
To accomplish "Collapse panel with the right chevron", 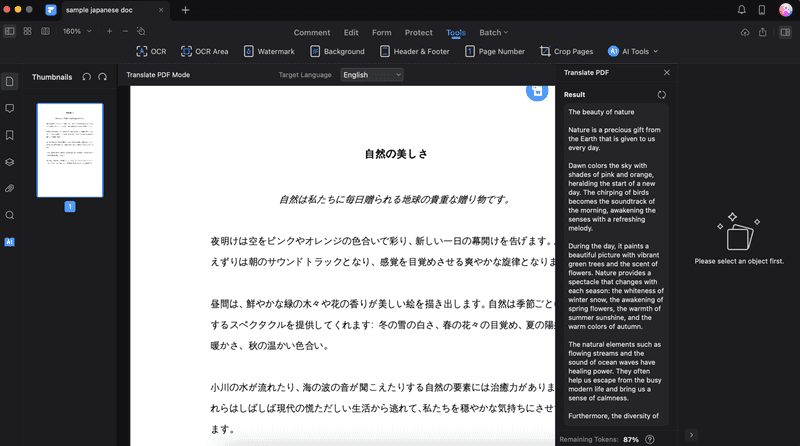I will [691, 435].
